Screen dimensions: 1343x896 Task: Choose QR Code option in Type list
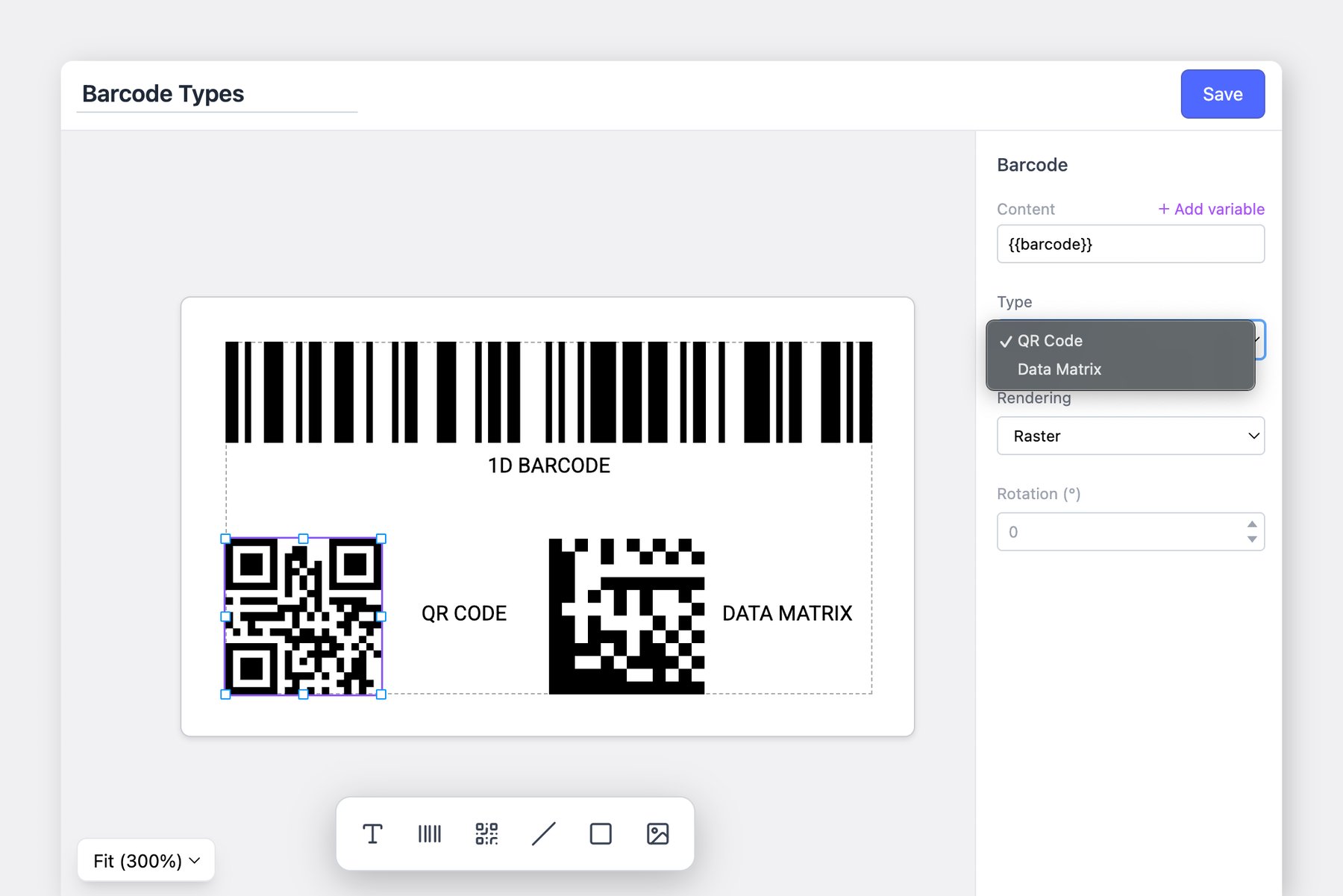(x=1049, y=341)
